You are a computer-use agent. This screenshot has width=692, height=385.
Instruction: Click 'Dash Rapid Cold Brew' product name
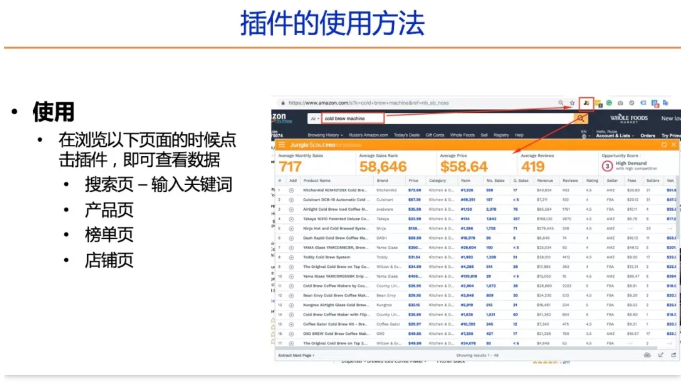[x=335, y=238]
